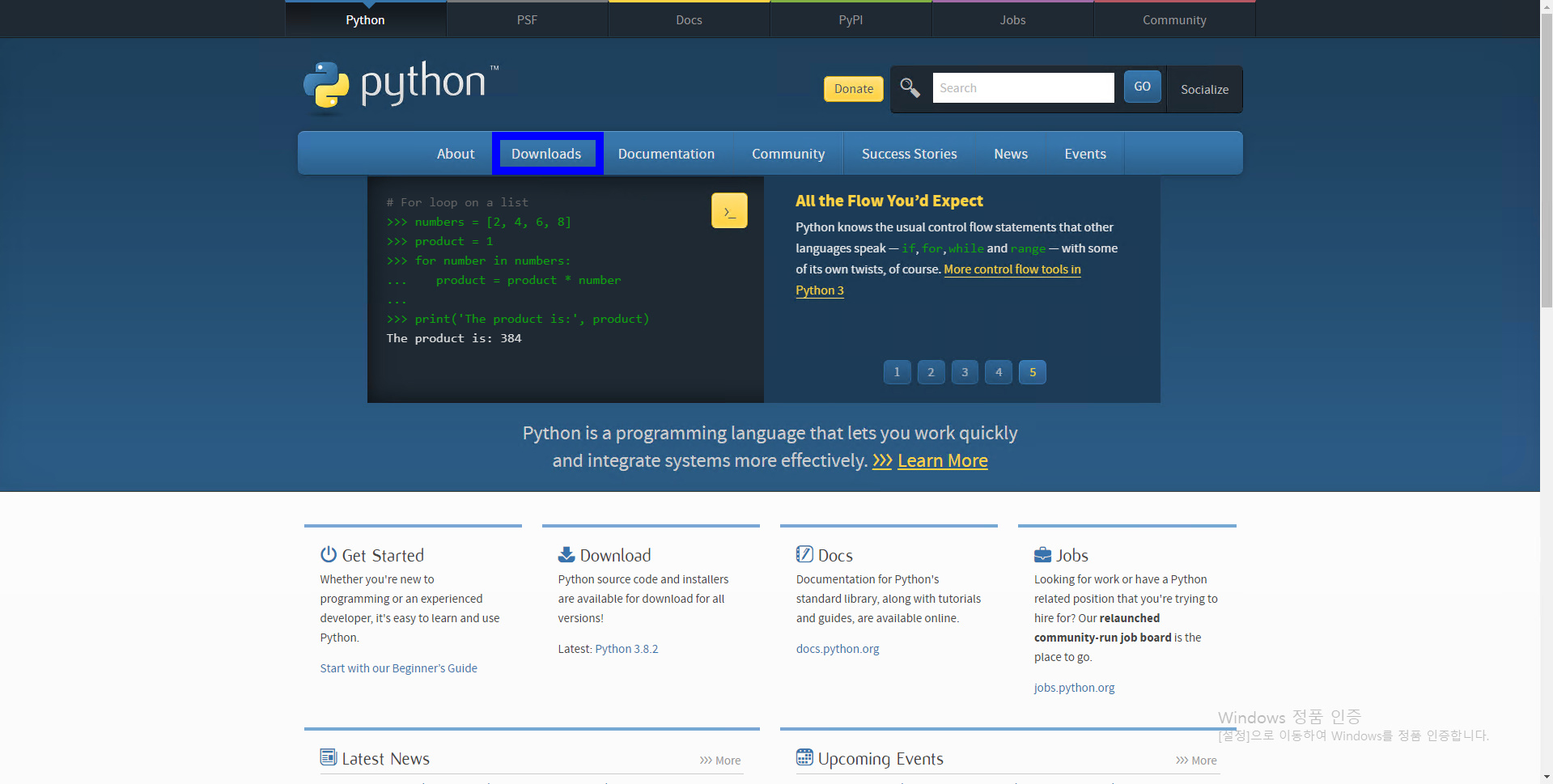Open the Downloads menu
The image size is (1553, 784).
pos(546,154)
